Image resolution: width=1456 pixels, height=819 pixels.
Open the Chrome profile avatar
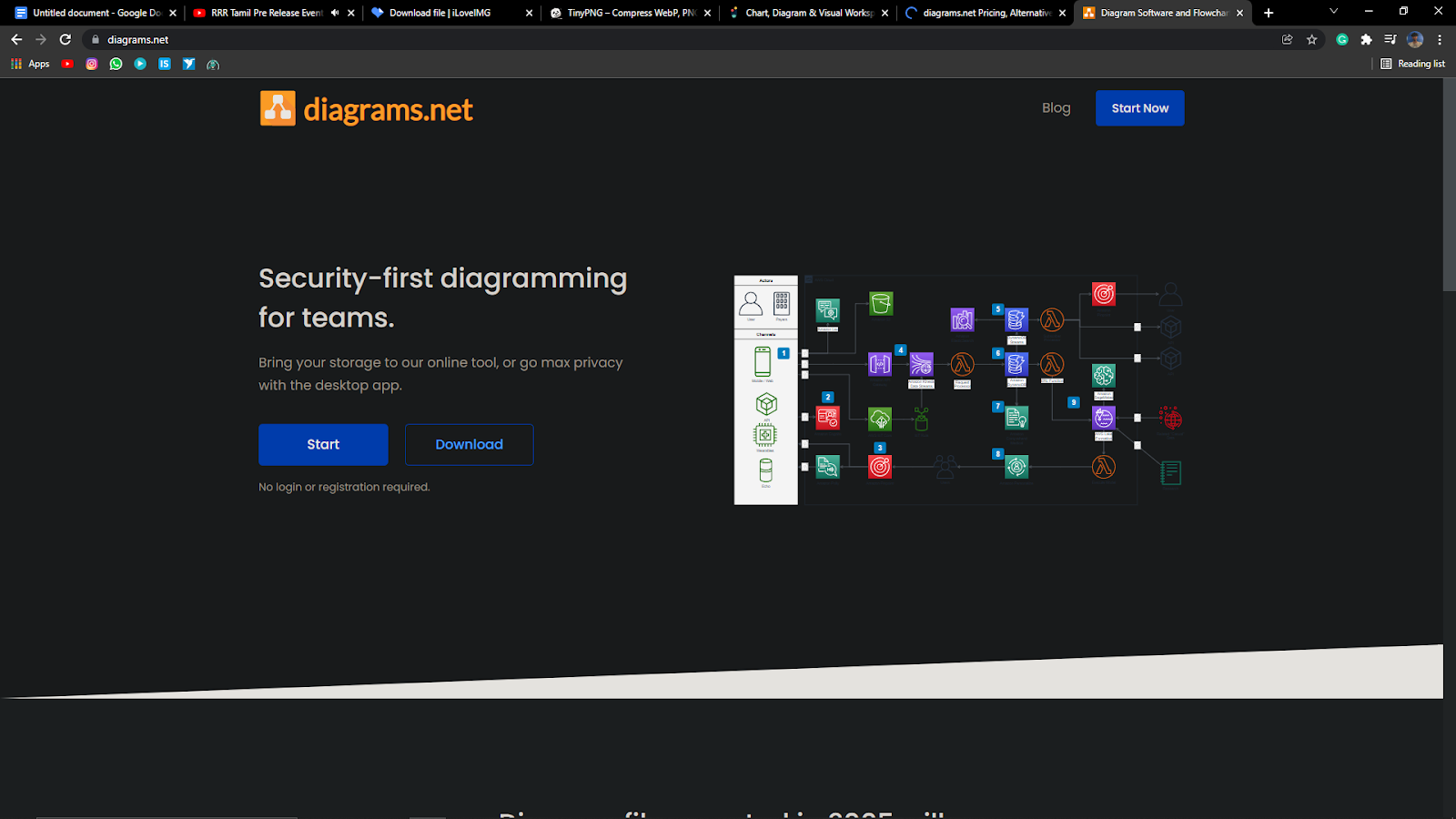click(1415, 39)
